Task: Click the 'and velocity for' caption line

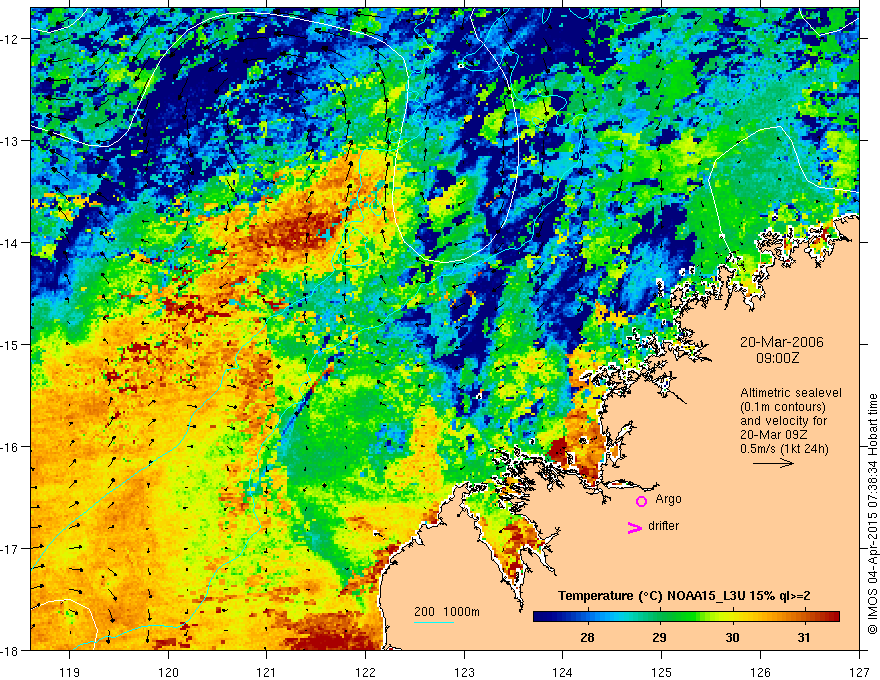Action: pos(783,421)
